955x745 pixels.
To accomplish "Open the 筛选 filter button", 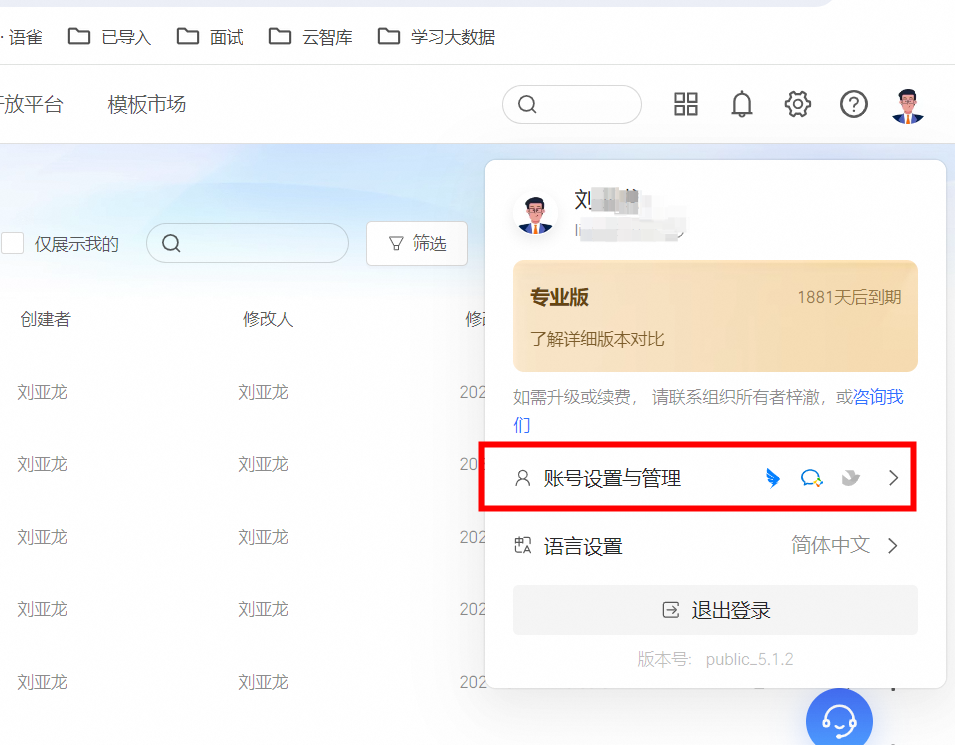I will (417, 243).
